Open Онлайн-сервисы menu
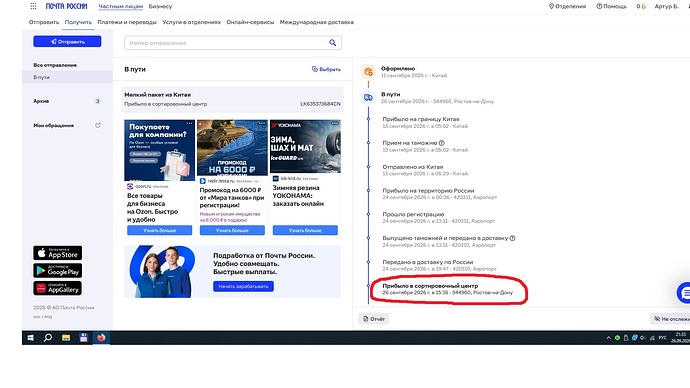The image size is (690, 388). tap(250, 22)
